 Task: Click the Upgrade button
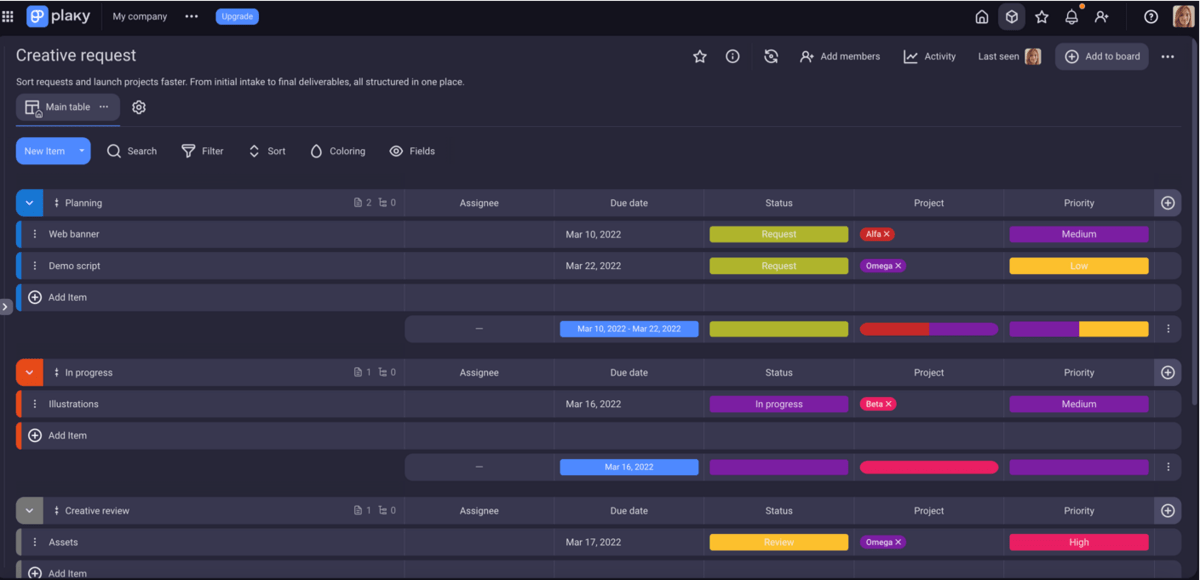pos(237,16)
